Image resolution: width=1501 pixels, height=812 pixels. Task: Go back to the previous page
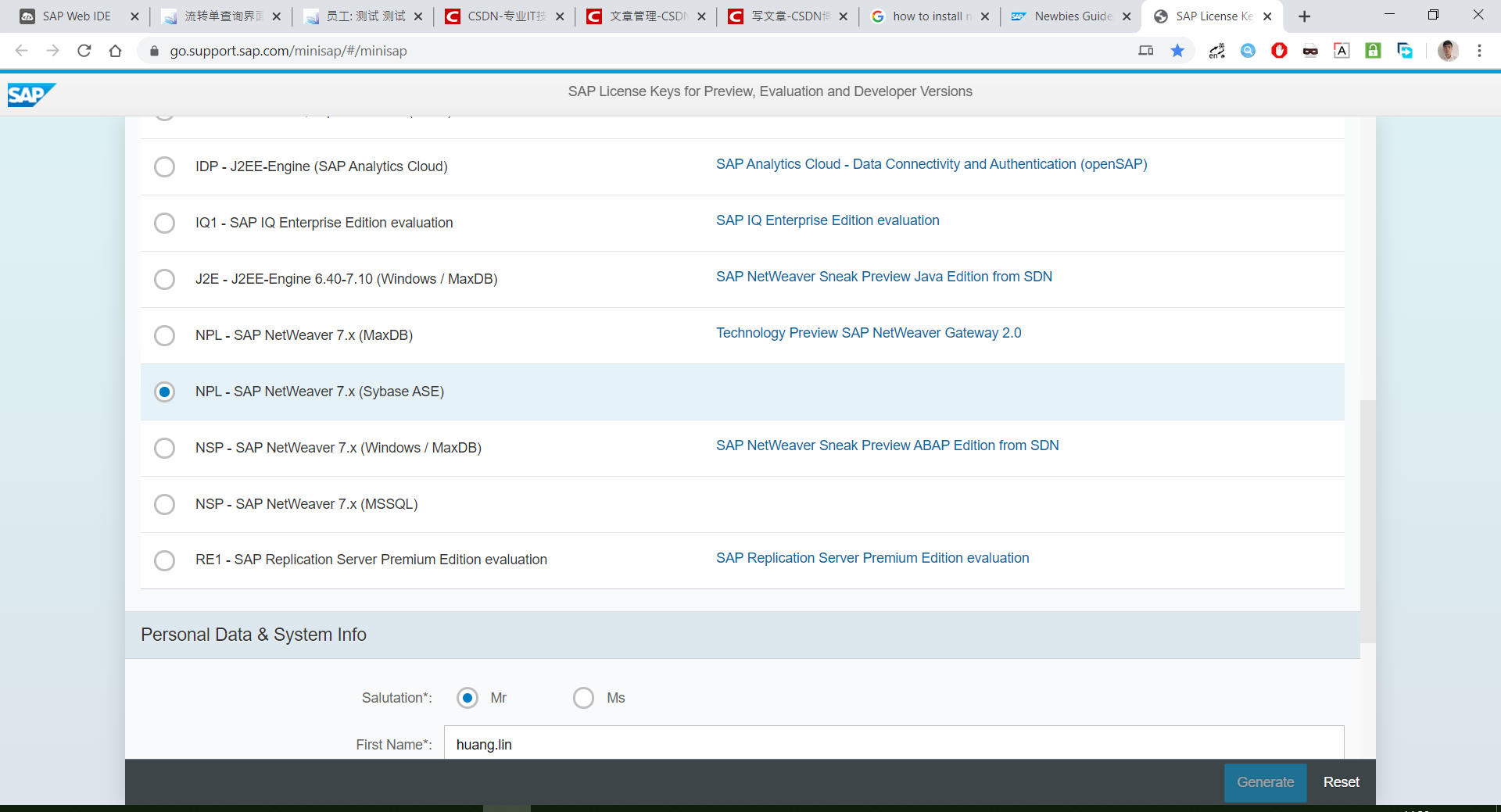(x=22, y=51)
